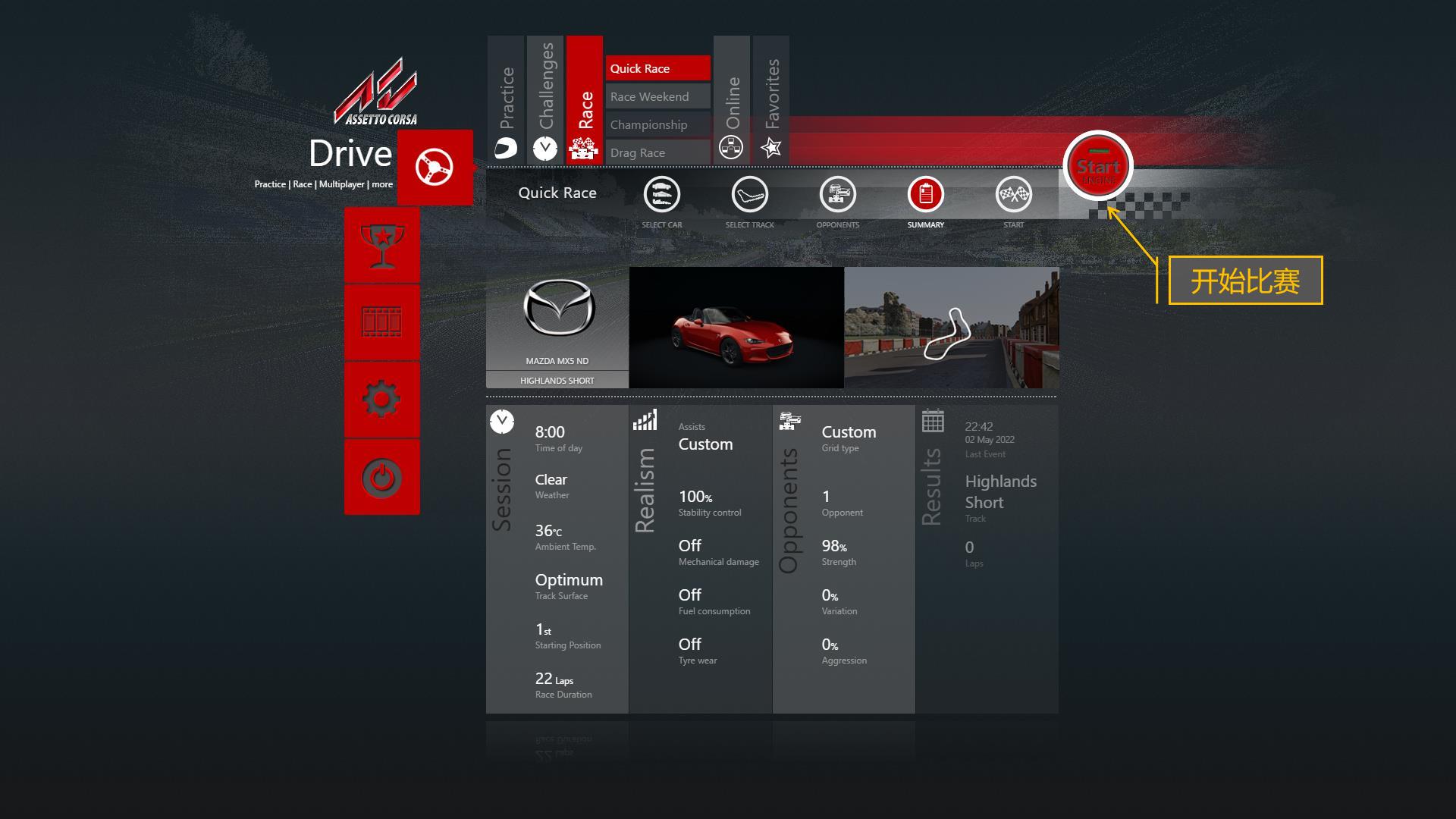Viewport: 1456px width, 819px height.
Task: Click the Opponents panel cars icon
Action: point(789,421)
